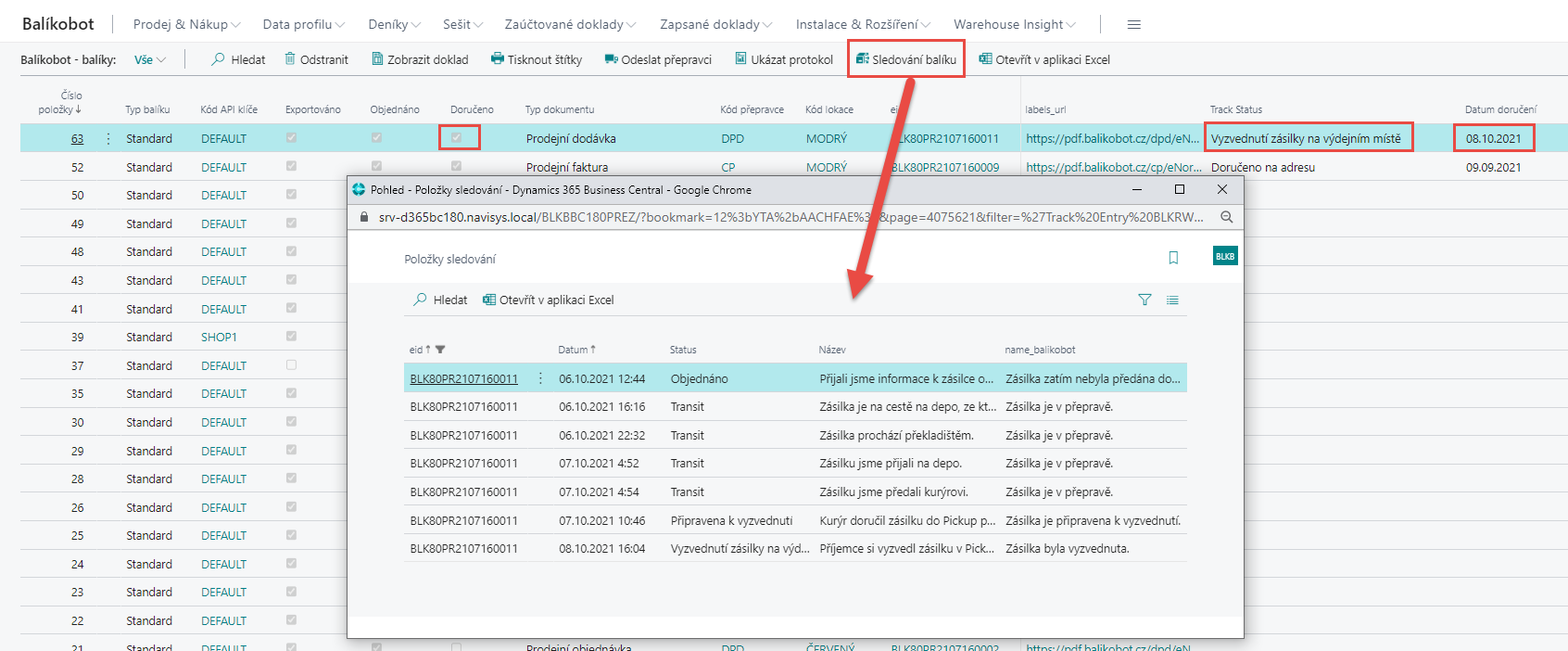Click the bookmark icon in popup header

tap(1173, 258)
